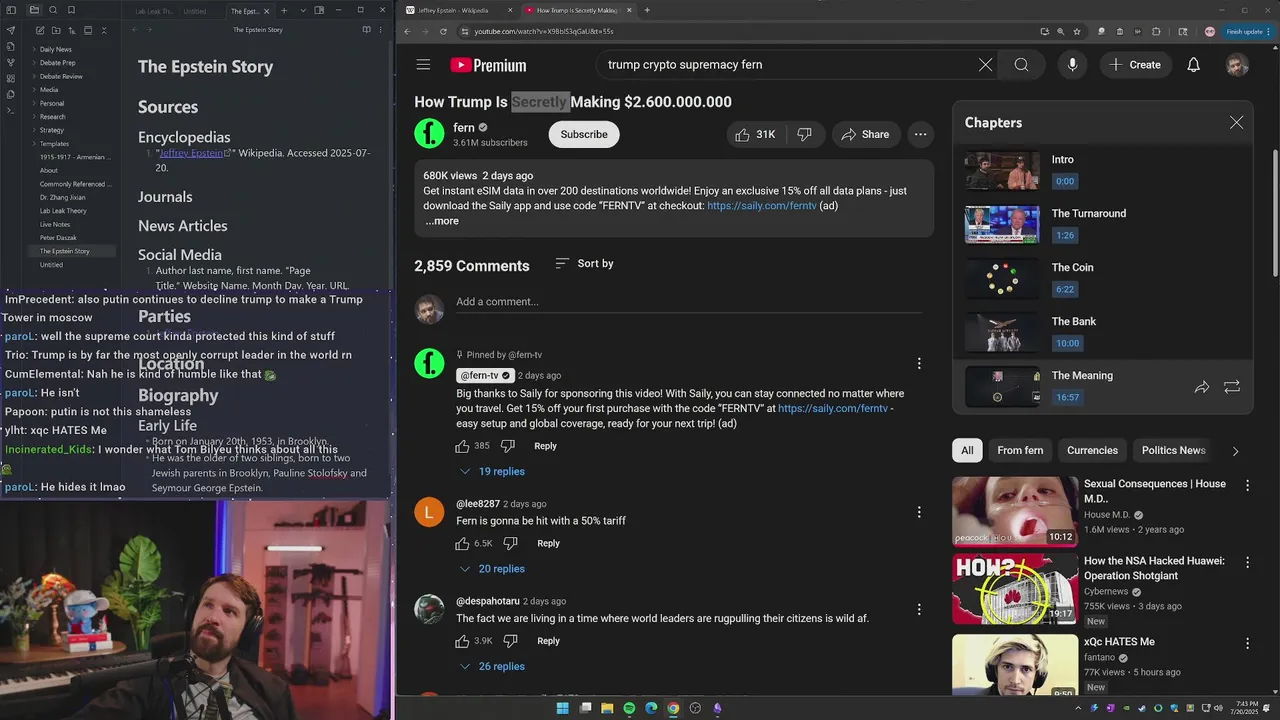This screenshot has width=1280, height=720.
Task: Reload the Chrome page
Action: [x=443, y=31]
